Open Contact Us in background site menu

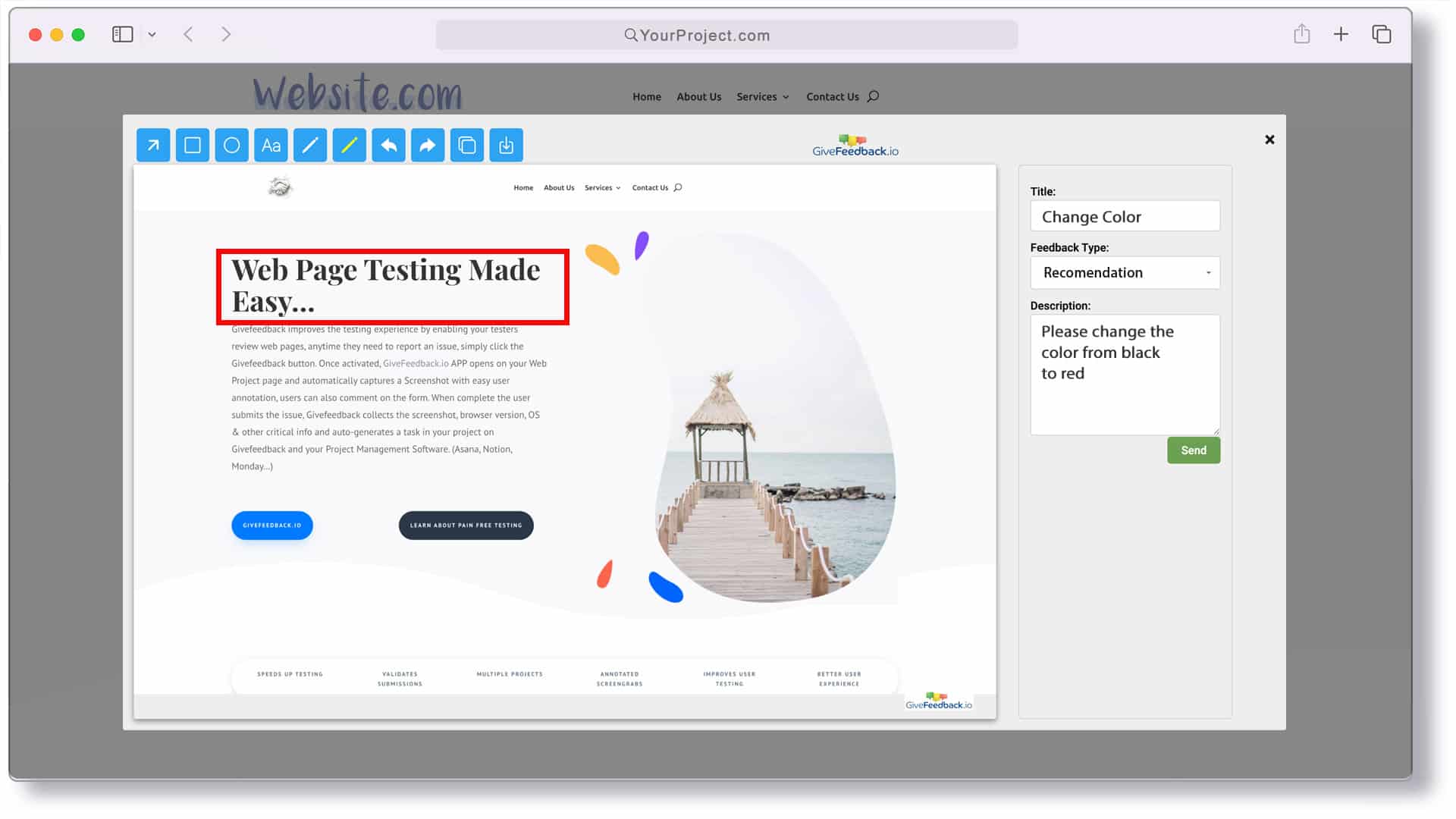pos(832,96)
